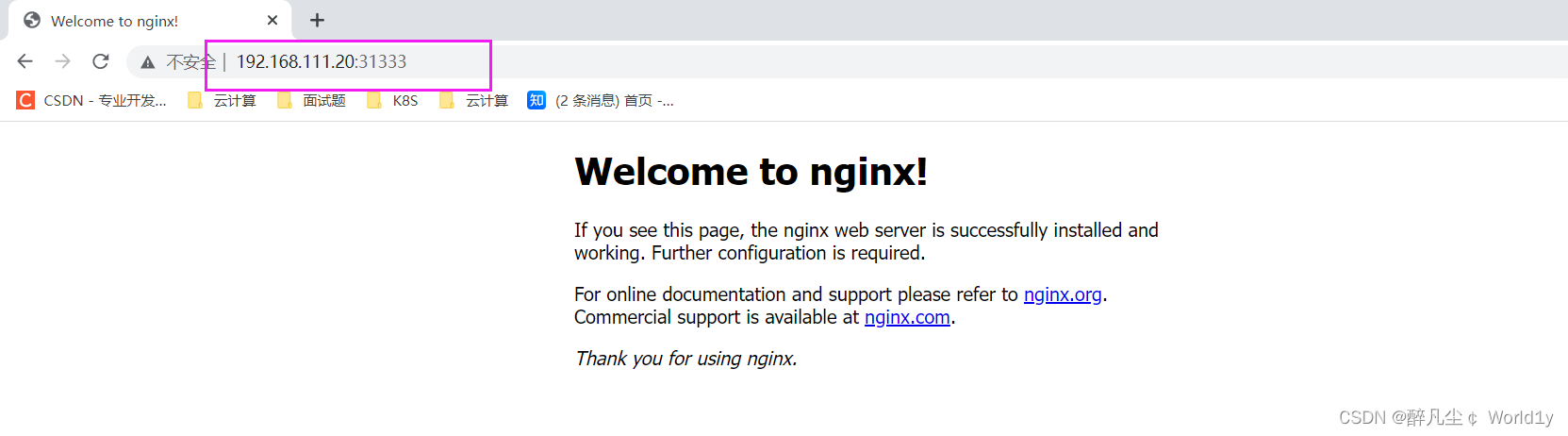Expand the 面试题 bookmark folder
The height and width of the screenshot is (436, 1568).
312,100
